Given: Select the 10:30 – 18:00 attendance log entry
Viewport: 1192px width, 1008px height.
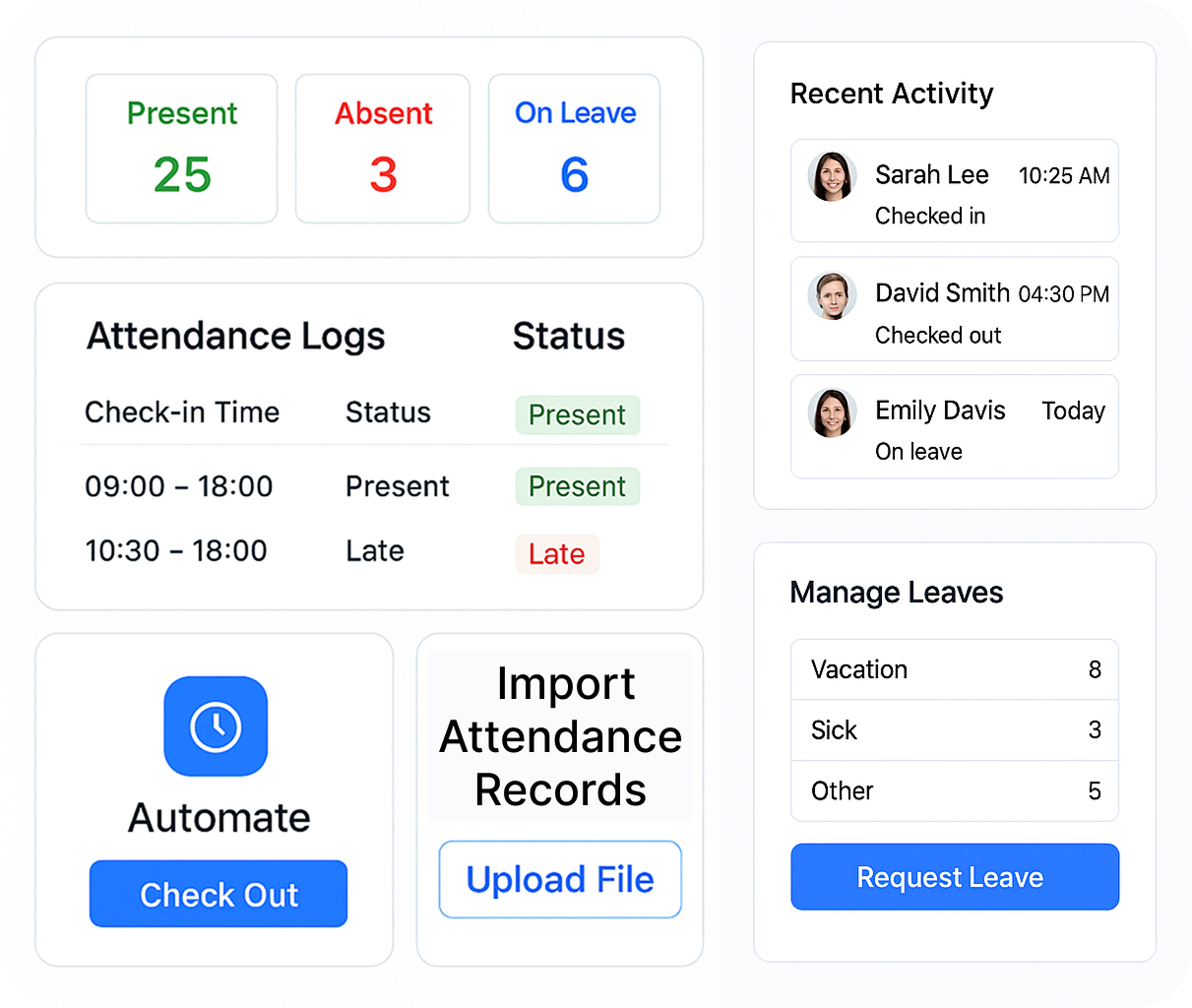Looking at the screenshot, I should click(x=176, y=551).
